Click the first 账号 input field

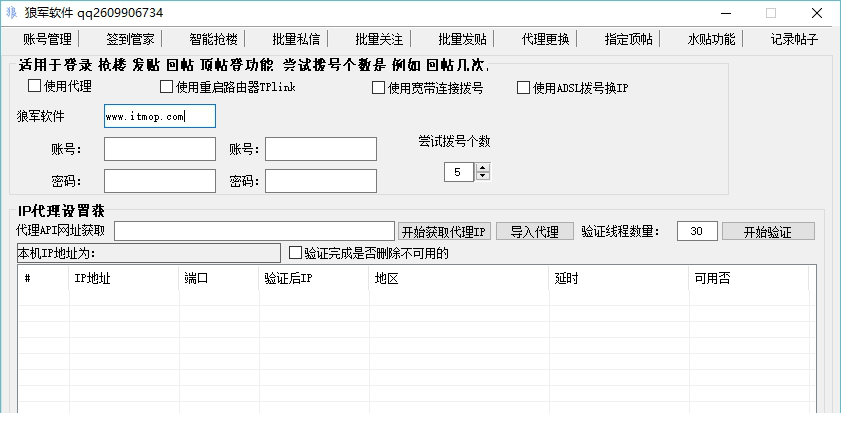[160, 149]
